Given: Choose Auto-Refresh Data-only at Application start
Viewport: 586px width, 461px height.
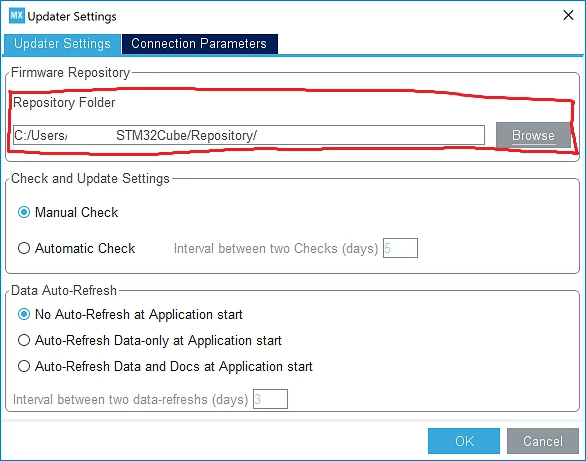Looking at the screenshot, I should 149,340.
